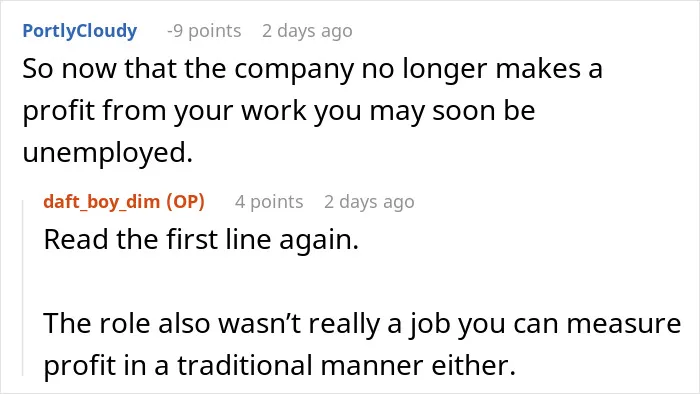The image size is (700, 394).
Task: Collapse the reply thread via the vertical line
Action: (23, 288)
